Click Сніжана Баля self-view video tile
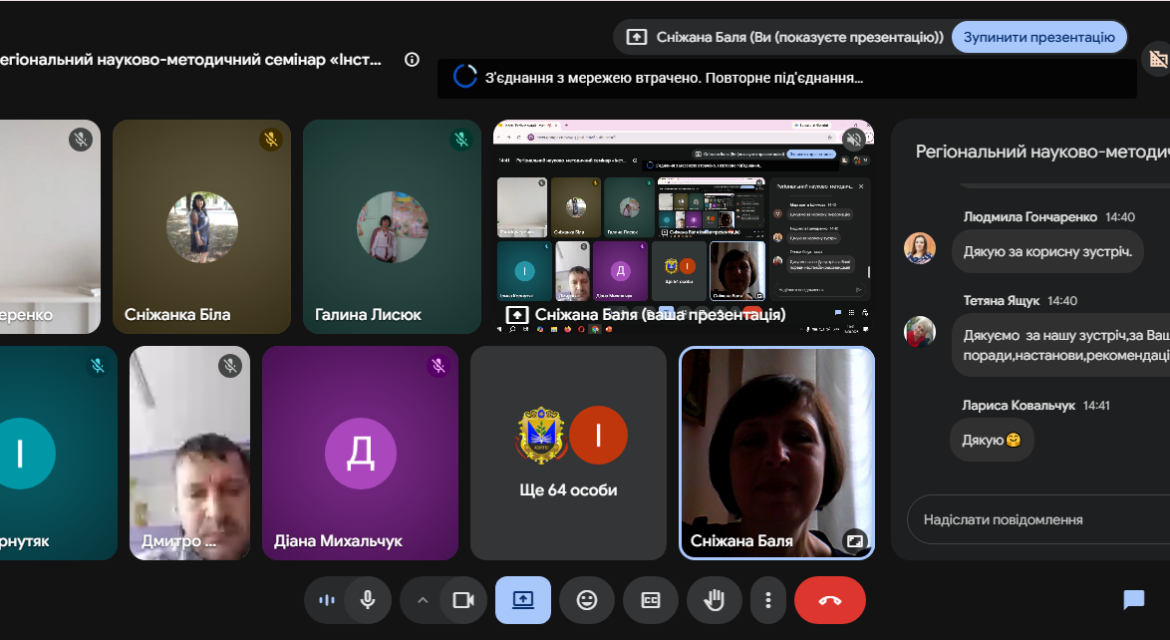The image size is (1170, 640). tap(777, 453)
